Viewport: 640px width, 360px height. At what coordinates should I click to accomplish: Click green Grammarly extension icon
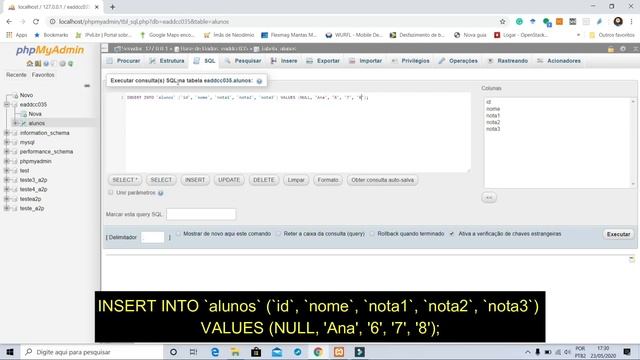coord(519,22)
